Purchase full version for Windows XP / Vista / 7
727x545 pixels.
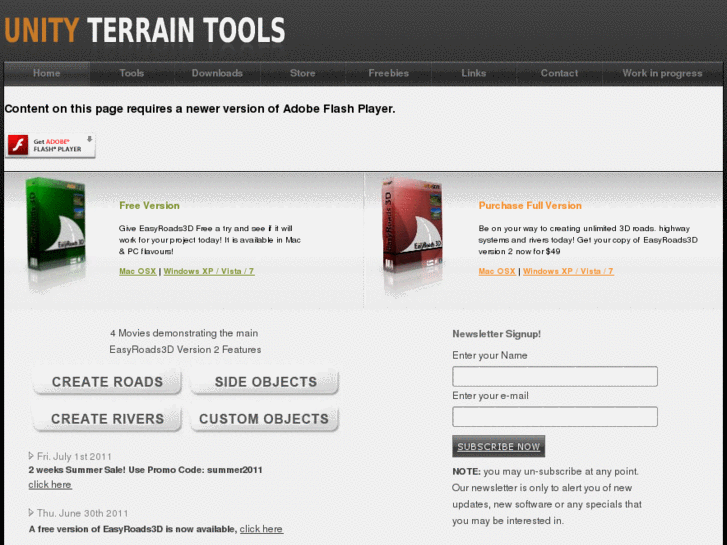568,271
